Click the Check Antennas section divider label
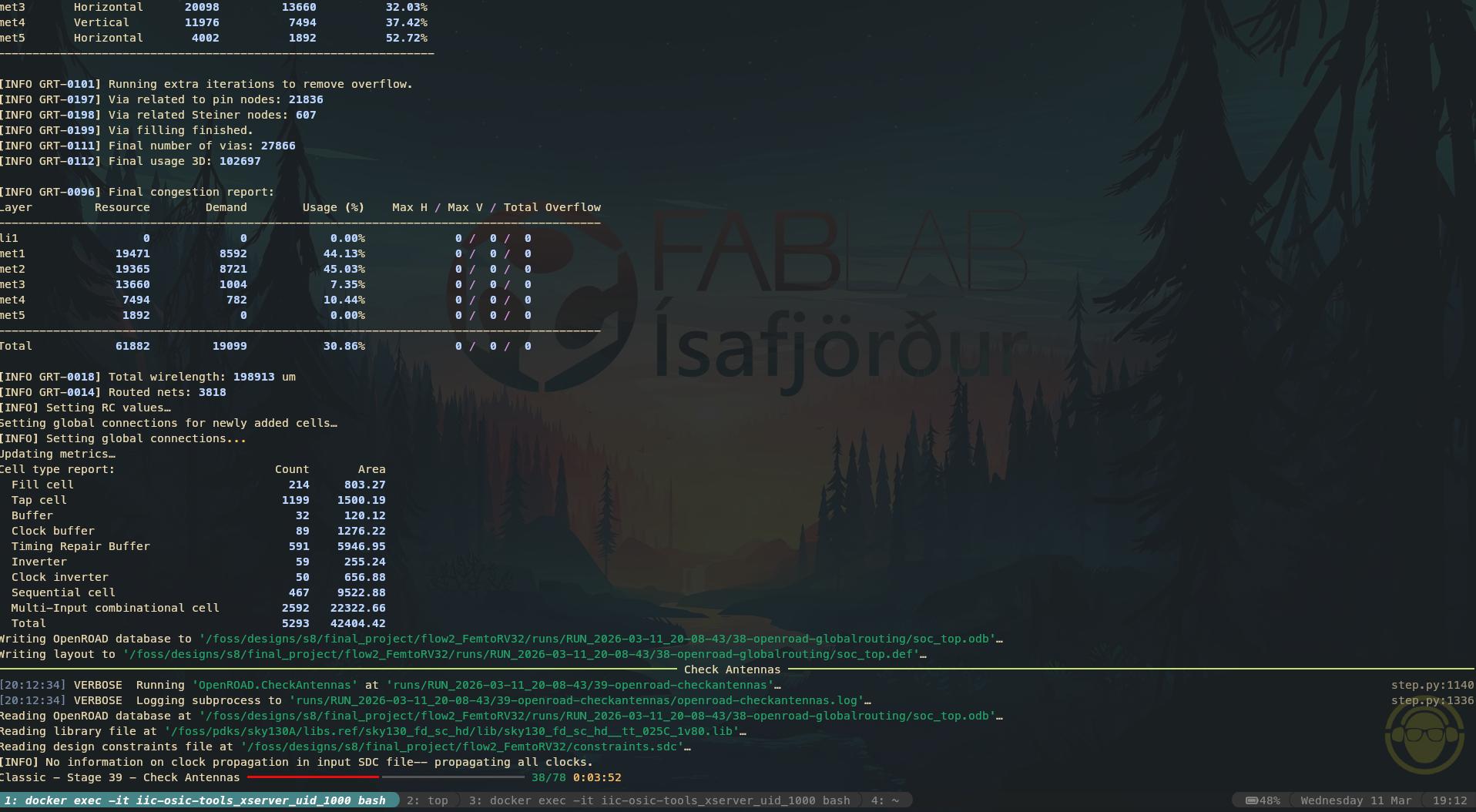 pos(732,669)
